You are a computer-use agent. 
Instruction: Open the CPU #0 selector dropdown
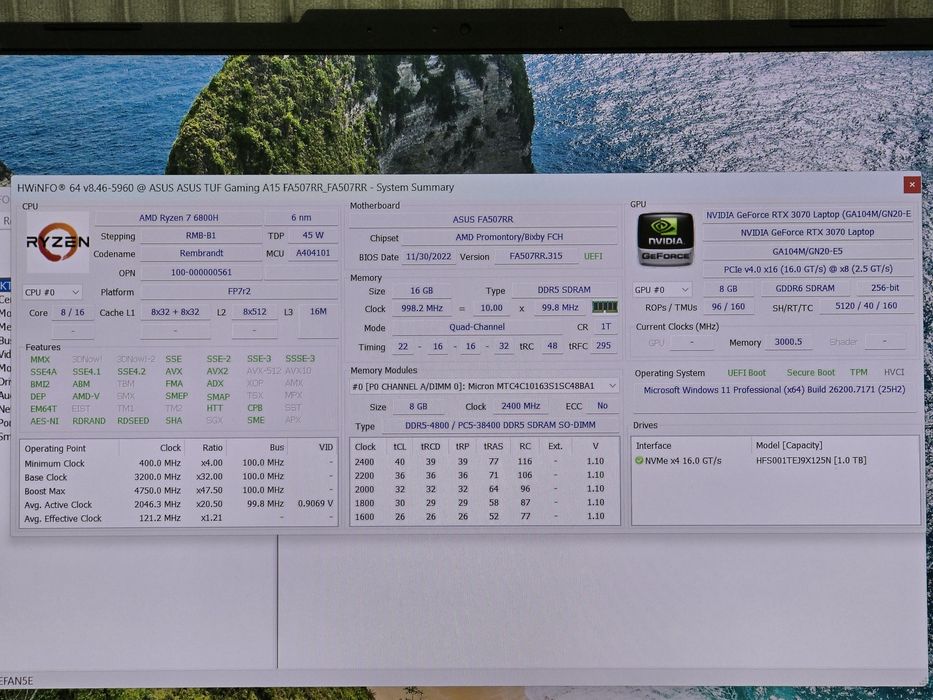coord(52,292)
